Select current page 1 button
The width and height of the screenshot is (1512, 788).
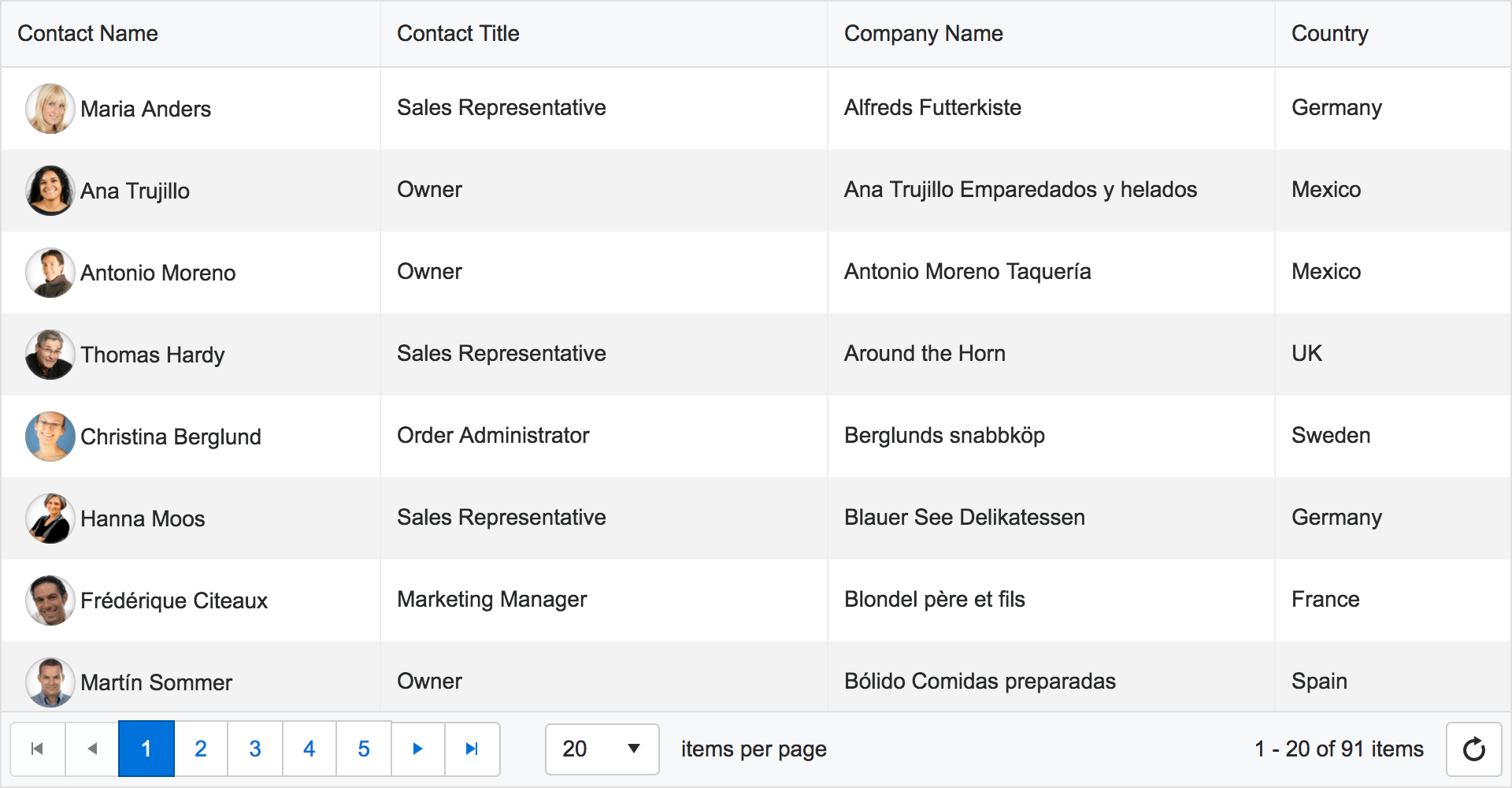[x=146, y=749]
